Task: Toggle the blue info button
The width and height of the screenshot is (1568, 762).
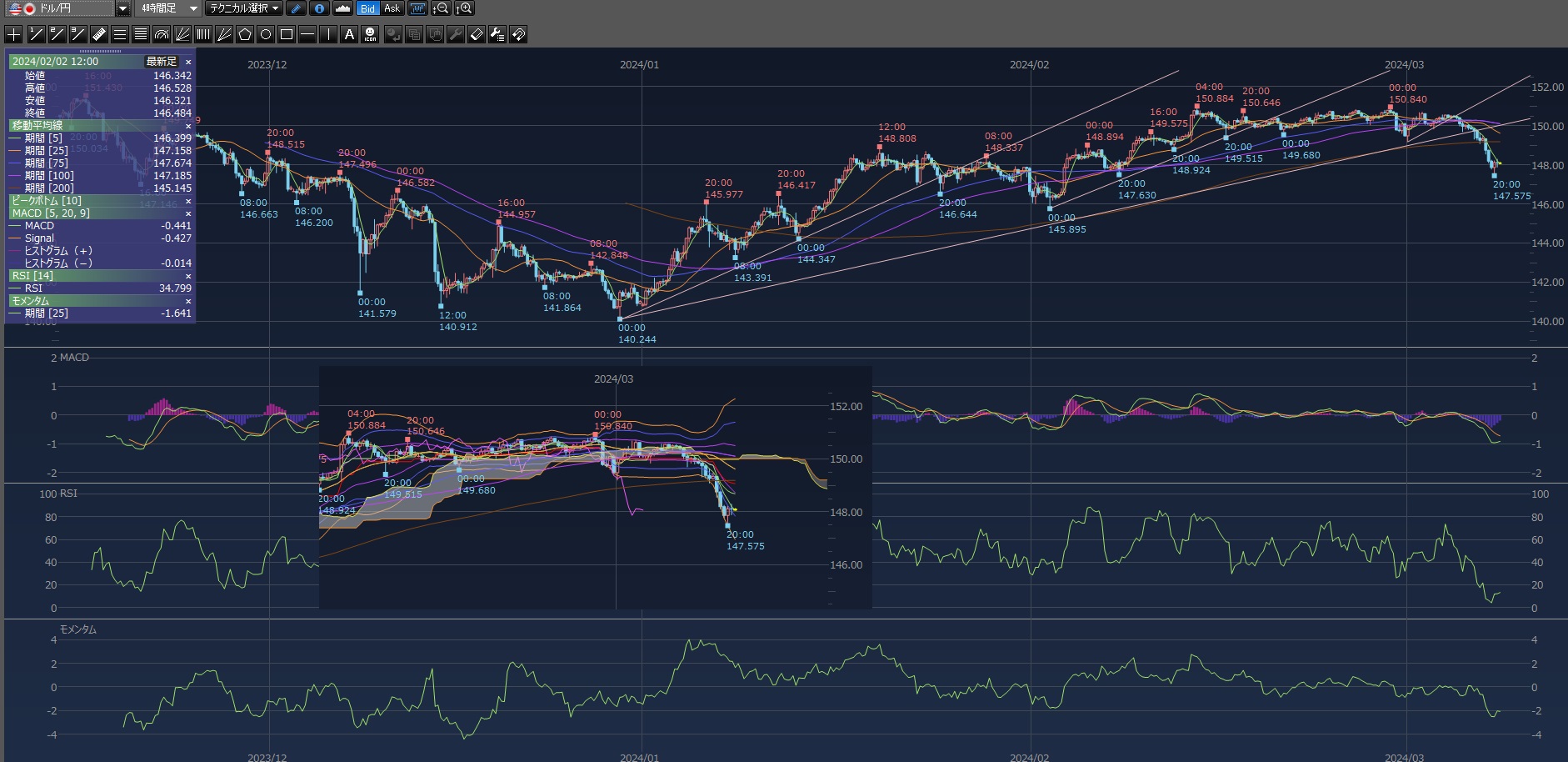Action: tap(319, 8)
